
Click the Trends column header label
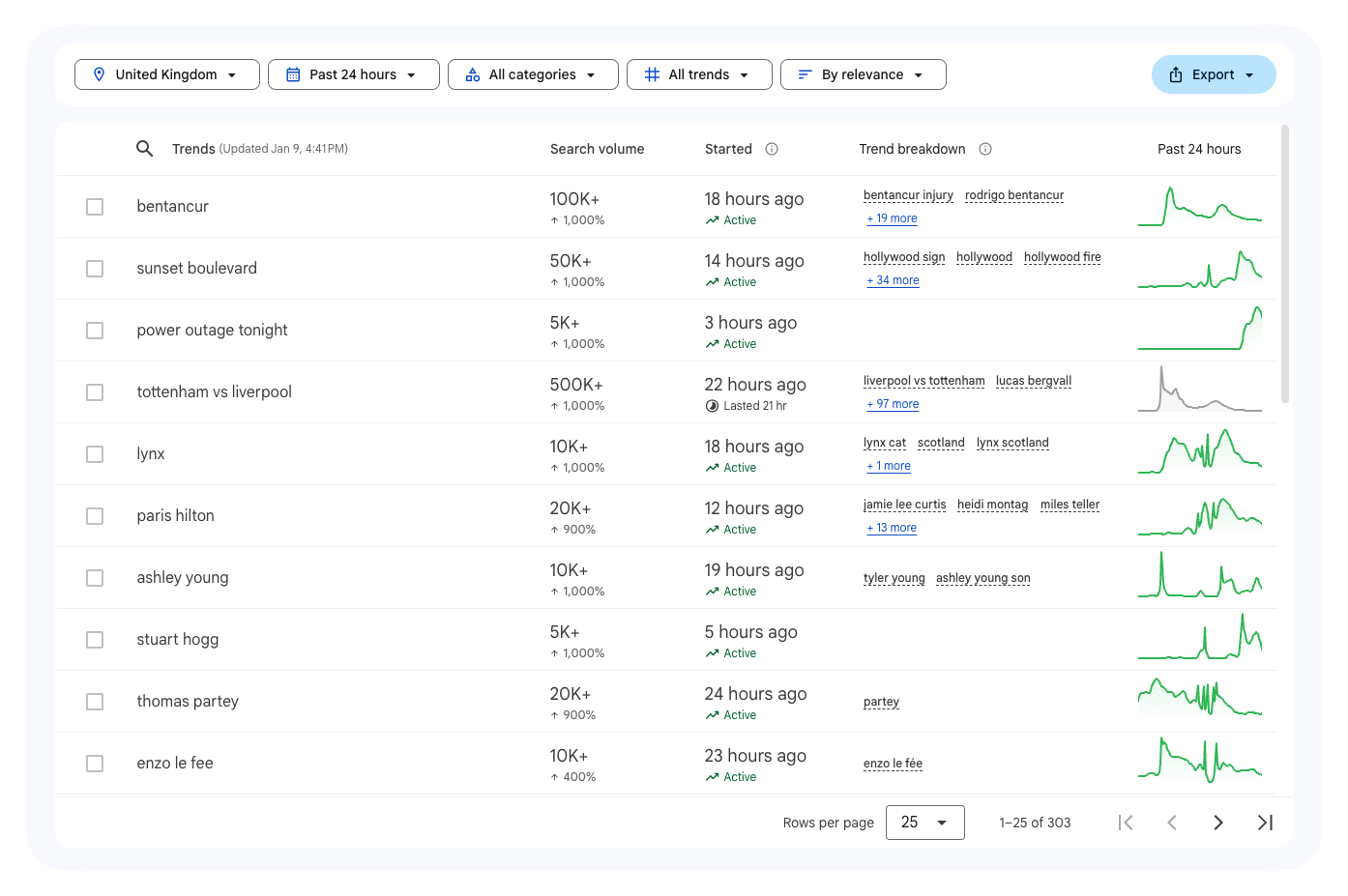coord(193,149)
